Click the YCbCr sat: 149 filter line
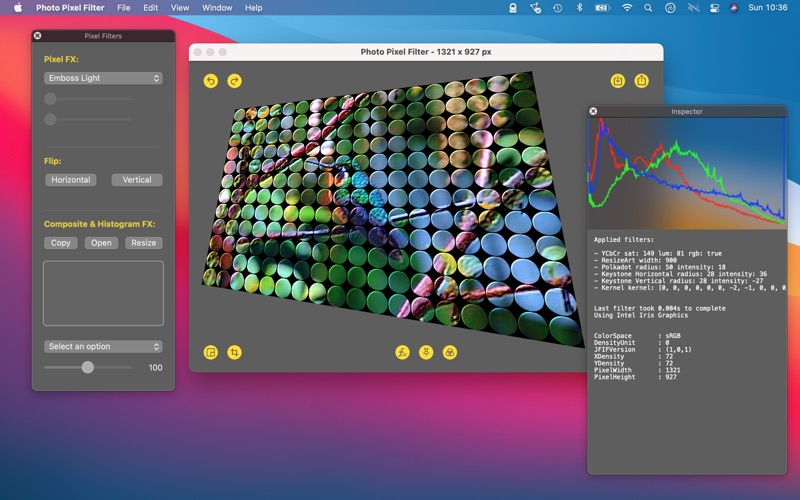Screen dimensions: 800x500 click(658, 253)
